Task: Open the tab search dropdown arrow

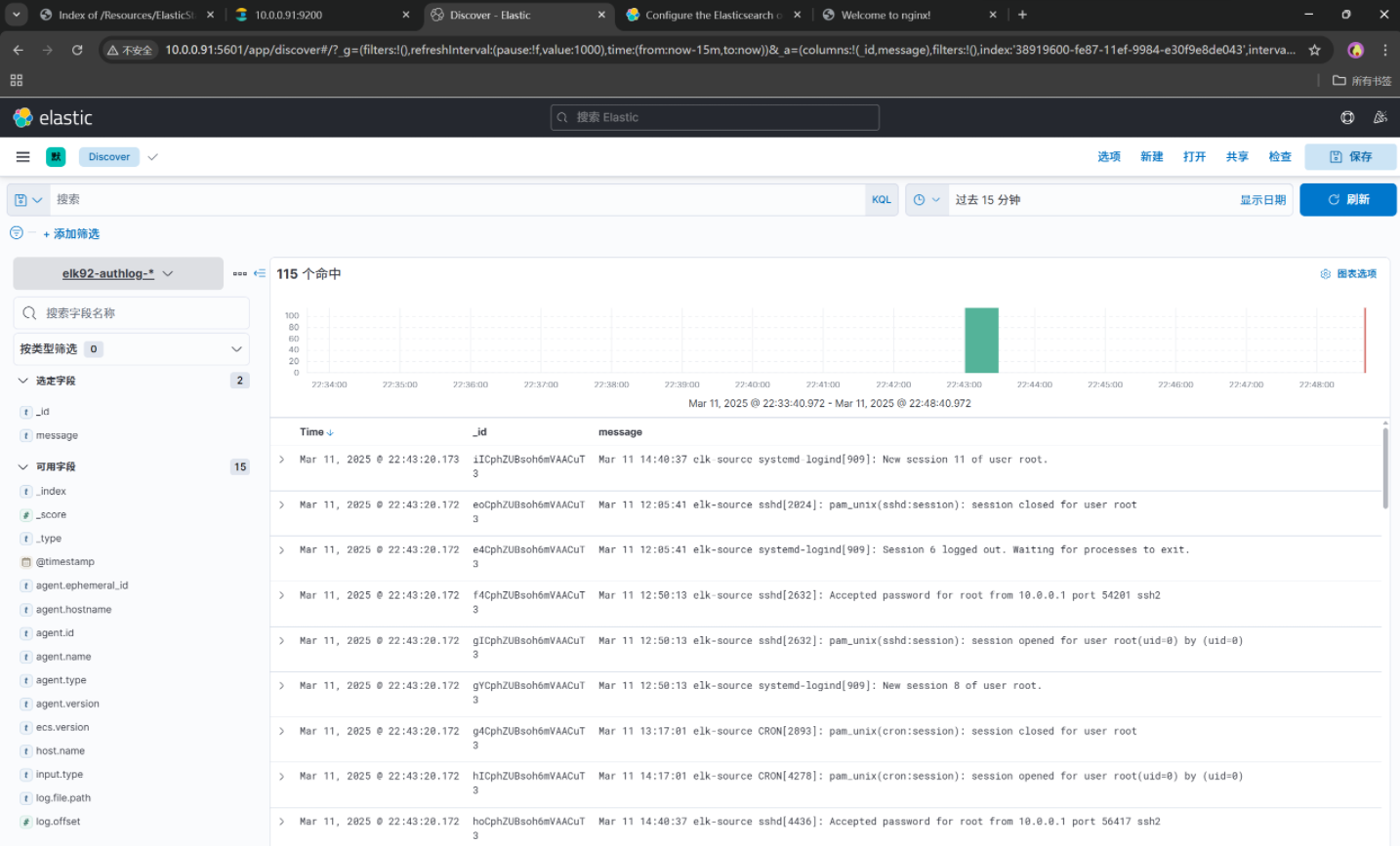Action: click(17, 15)
